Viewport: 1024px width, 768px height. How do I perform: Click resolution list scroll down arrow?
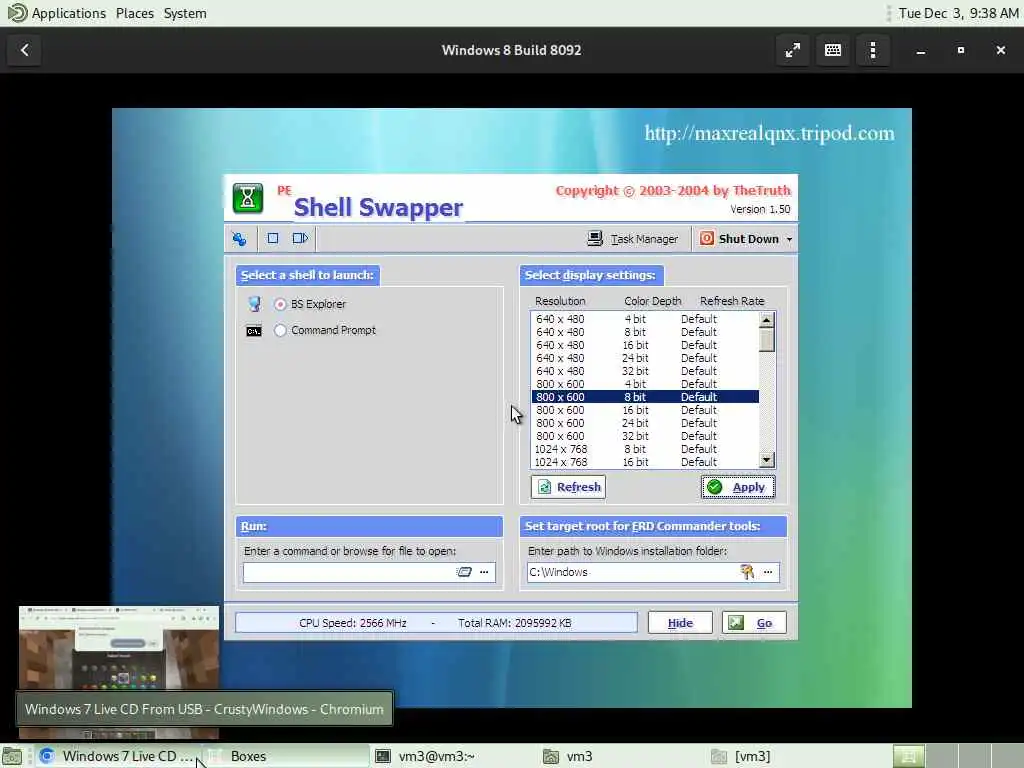point(767,460)
